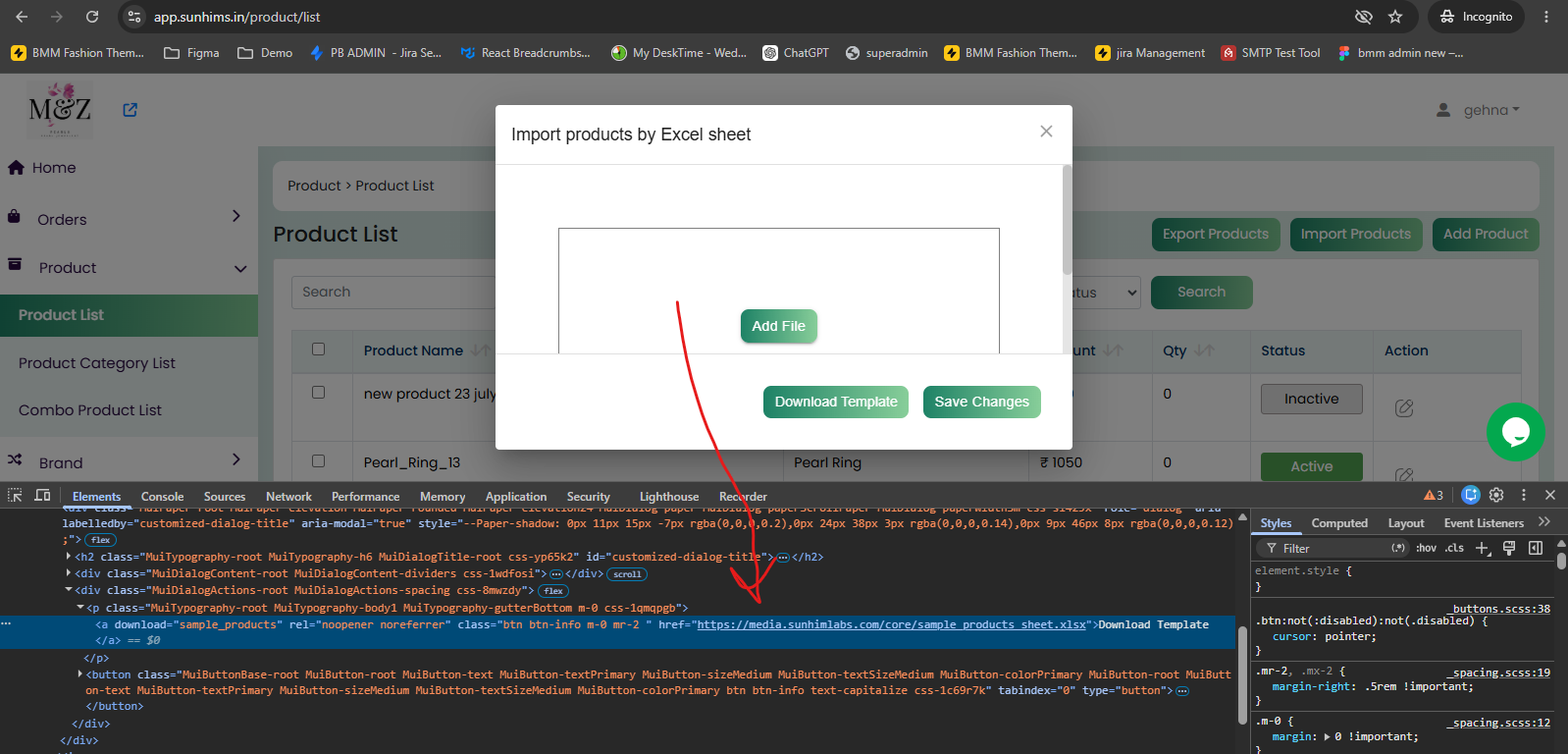
Task: Collapse the Product sidebar menu
Action: (x=240, y=268)
